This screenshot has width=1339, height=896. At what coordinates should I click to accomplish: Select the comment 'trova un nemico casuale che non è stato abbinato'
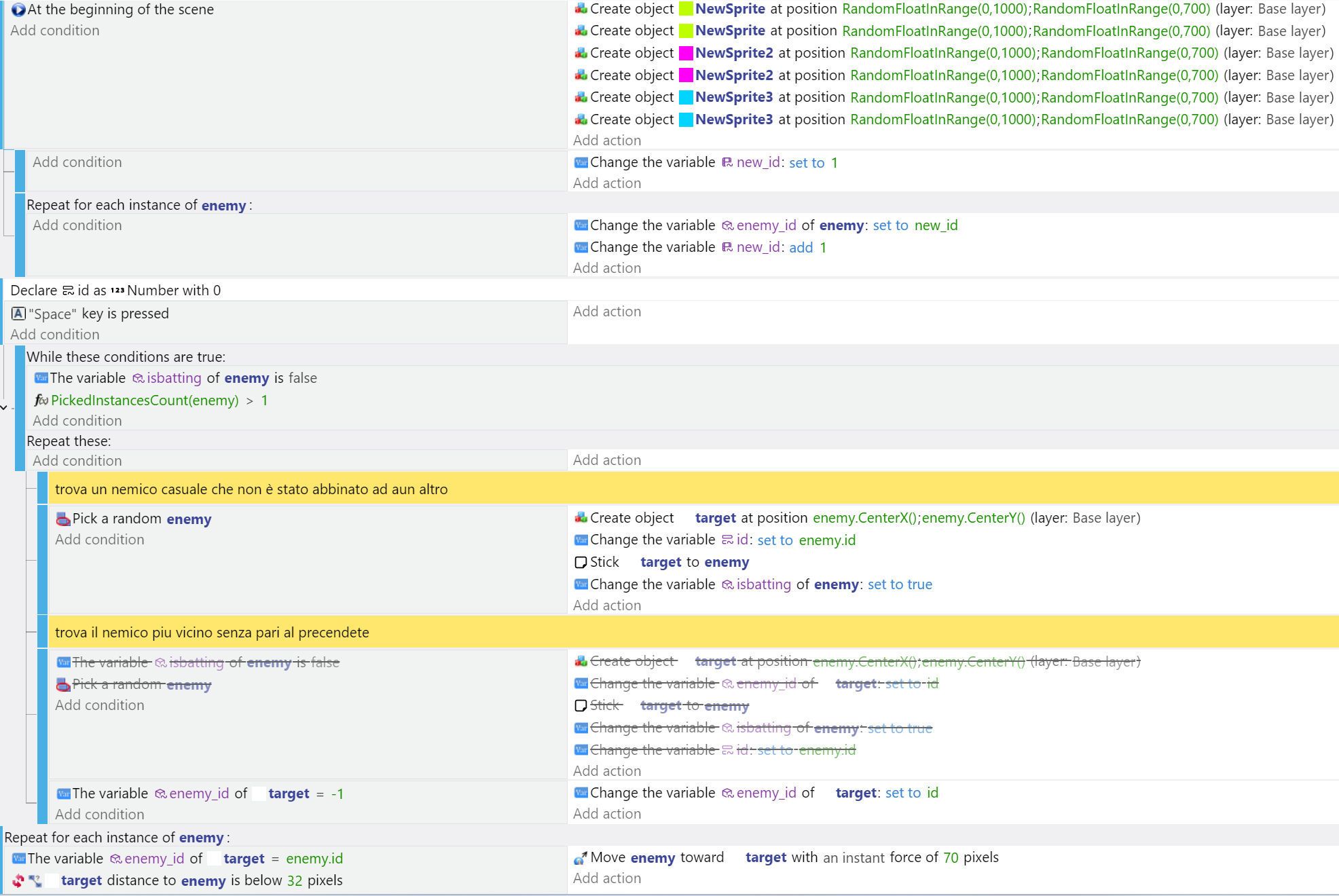click(x=693, y=489)
